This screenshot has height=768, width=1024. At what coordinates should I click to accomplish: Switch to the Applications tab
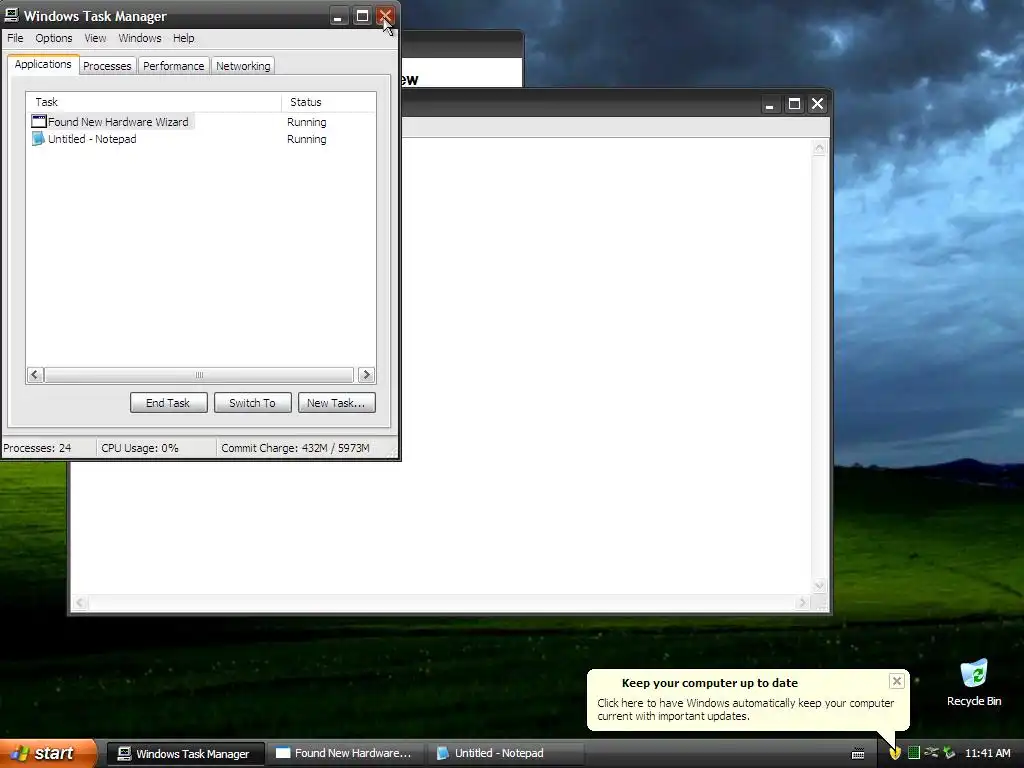(43, 64)
